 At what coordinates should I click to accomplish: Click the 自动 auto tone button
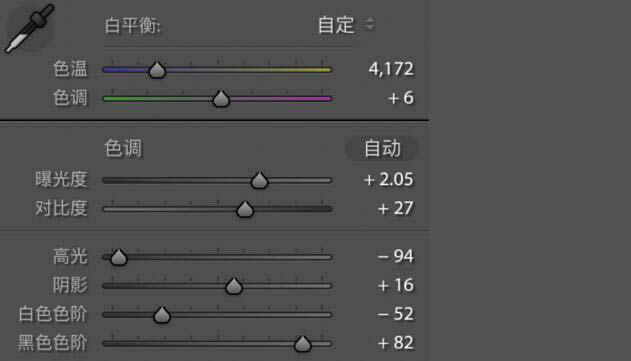click(x=382, y=149)
